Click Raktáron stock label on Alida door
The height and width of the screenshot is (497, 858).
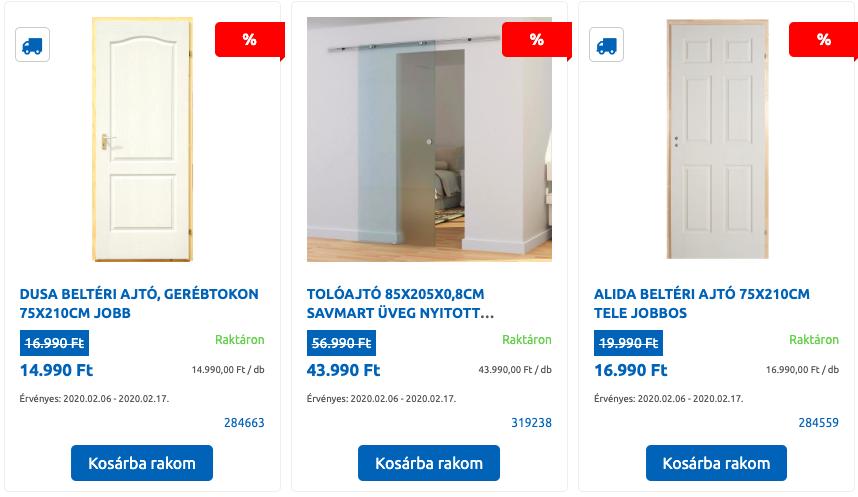pyautogui.click(x=814, y=339)
